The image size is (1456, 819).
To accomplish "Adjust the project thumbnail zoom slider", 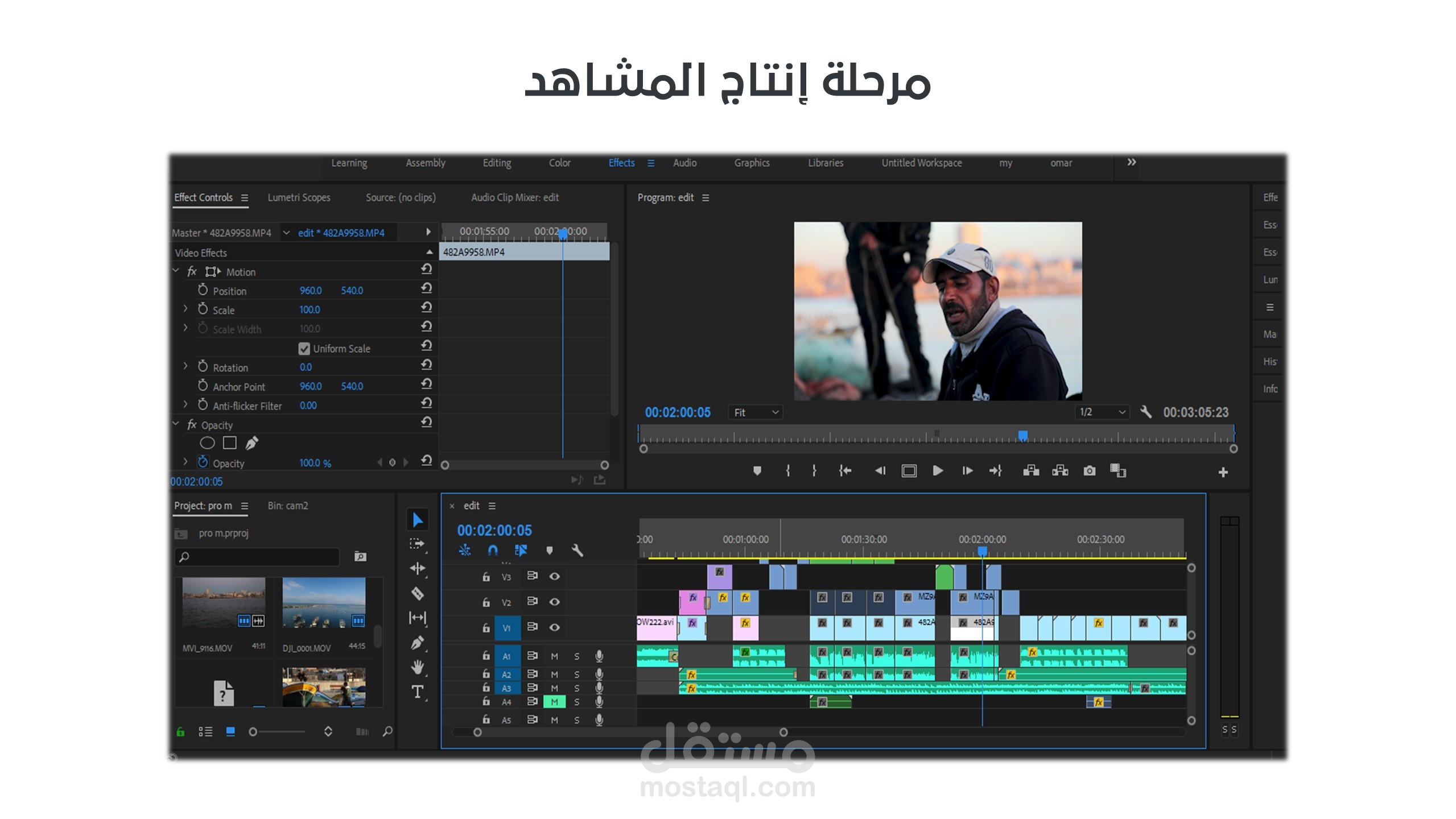I will coord(254,732).
